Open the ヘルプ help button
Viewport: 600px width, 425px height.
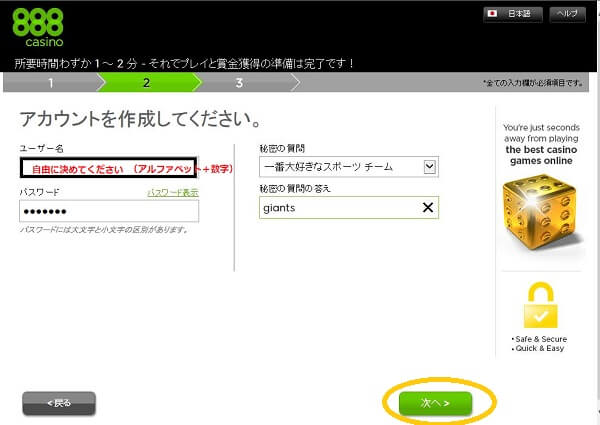pos(567,14)
